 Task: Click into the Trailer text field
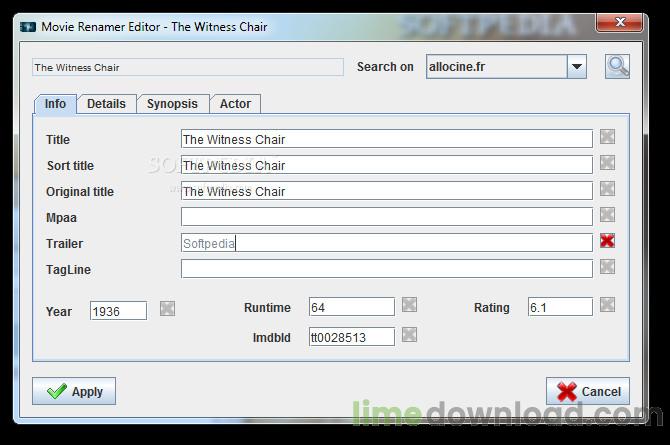387,243
